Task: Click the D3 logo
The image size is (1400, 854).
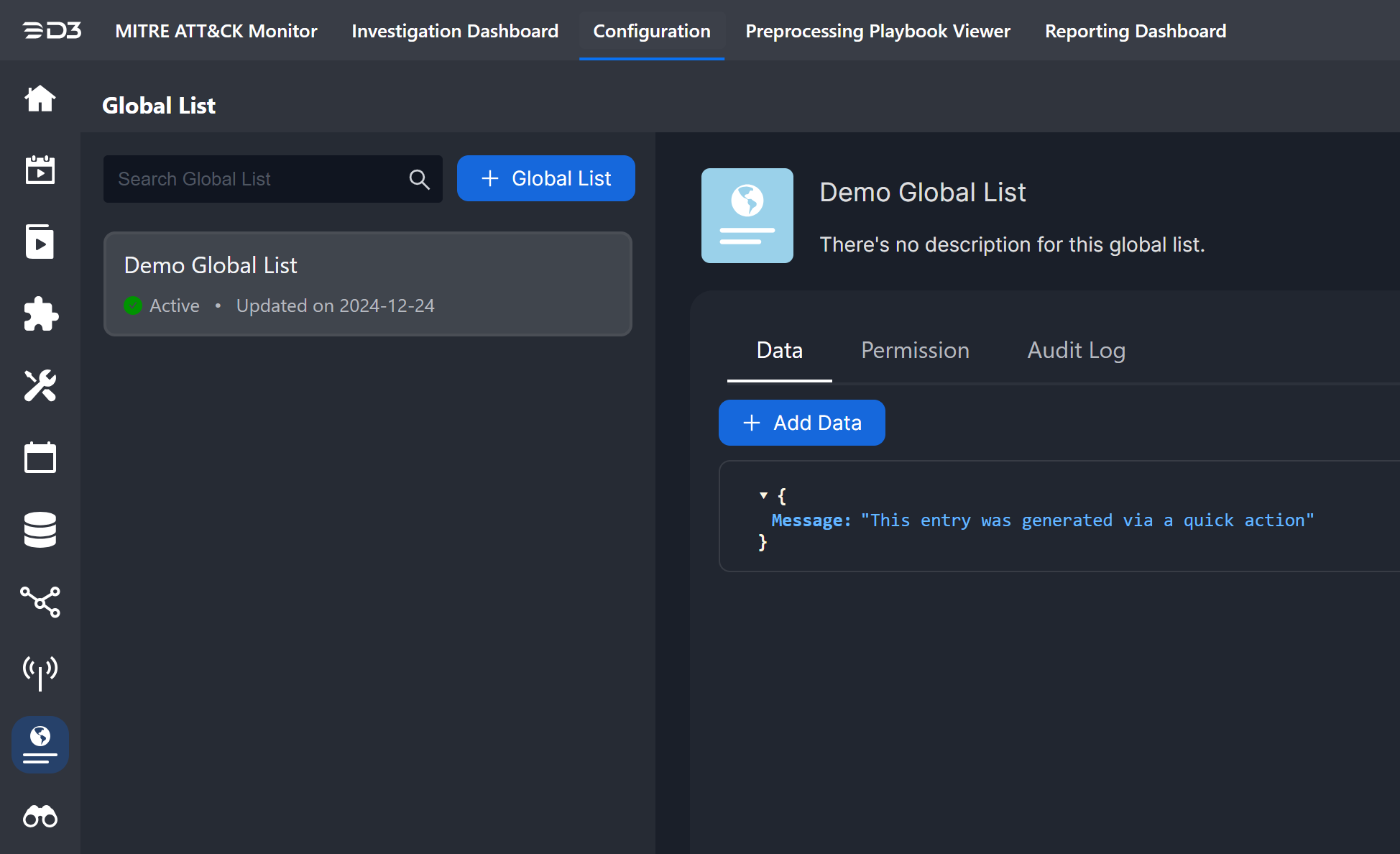Action: click(52, 30)
